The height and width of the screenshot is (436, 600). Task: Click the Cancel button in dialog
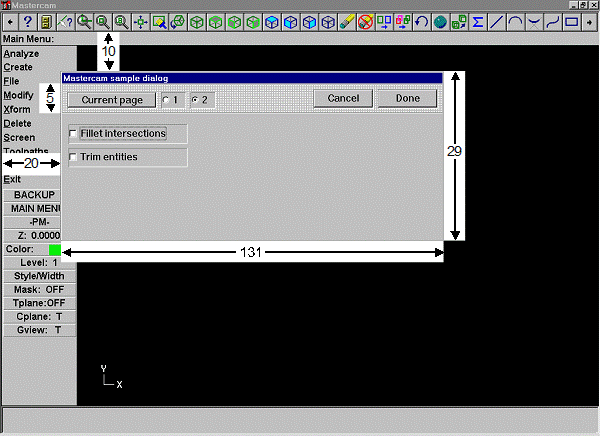pos(343,99)
